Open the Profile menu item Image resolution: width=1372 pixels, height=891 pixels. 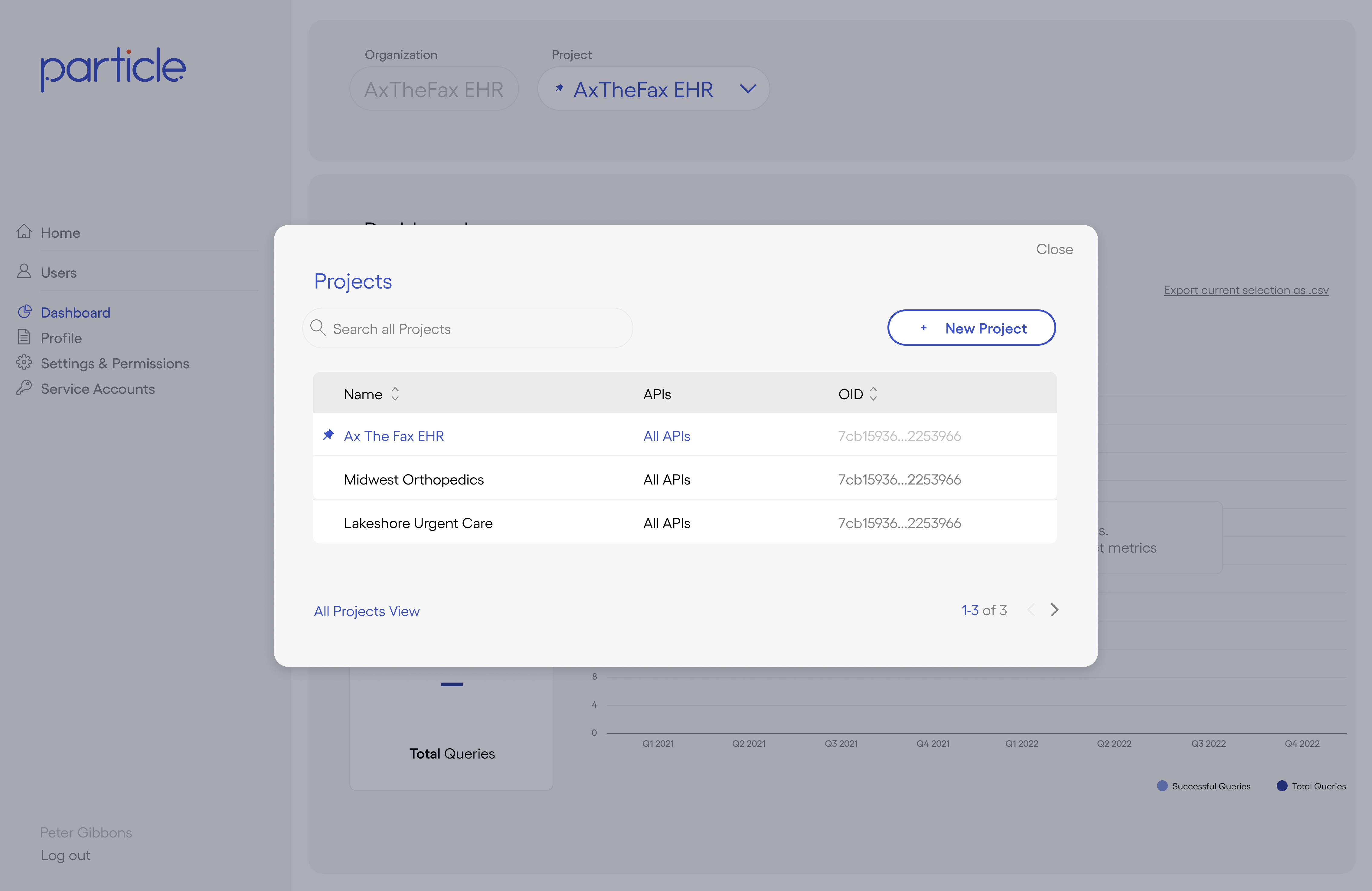(x=61, y=338)
